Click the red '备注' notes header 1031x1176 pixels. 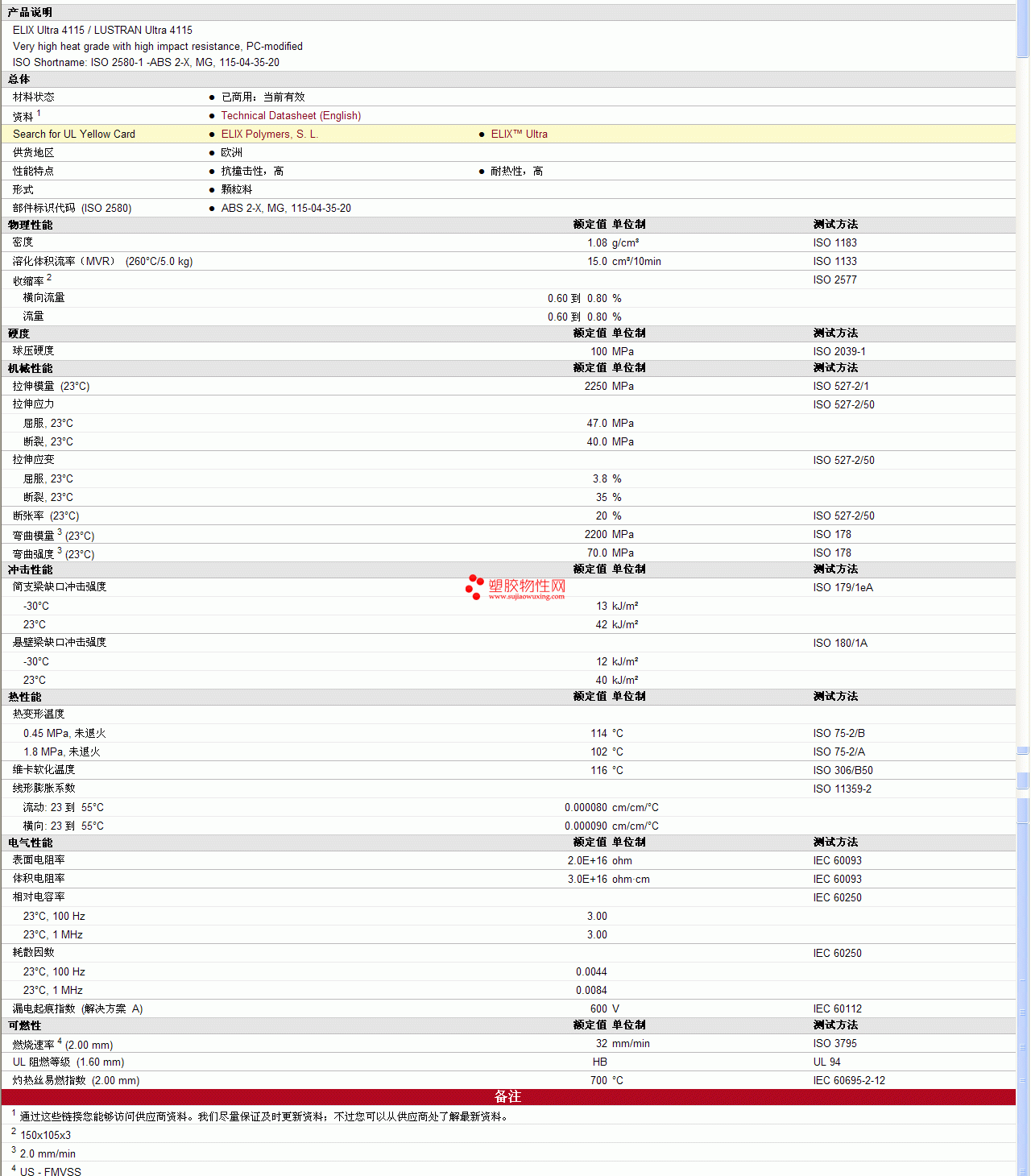tap(508, 1097)
